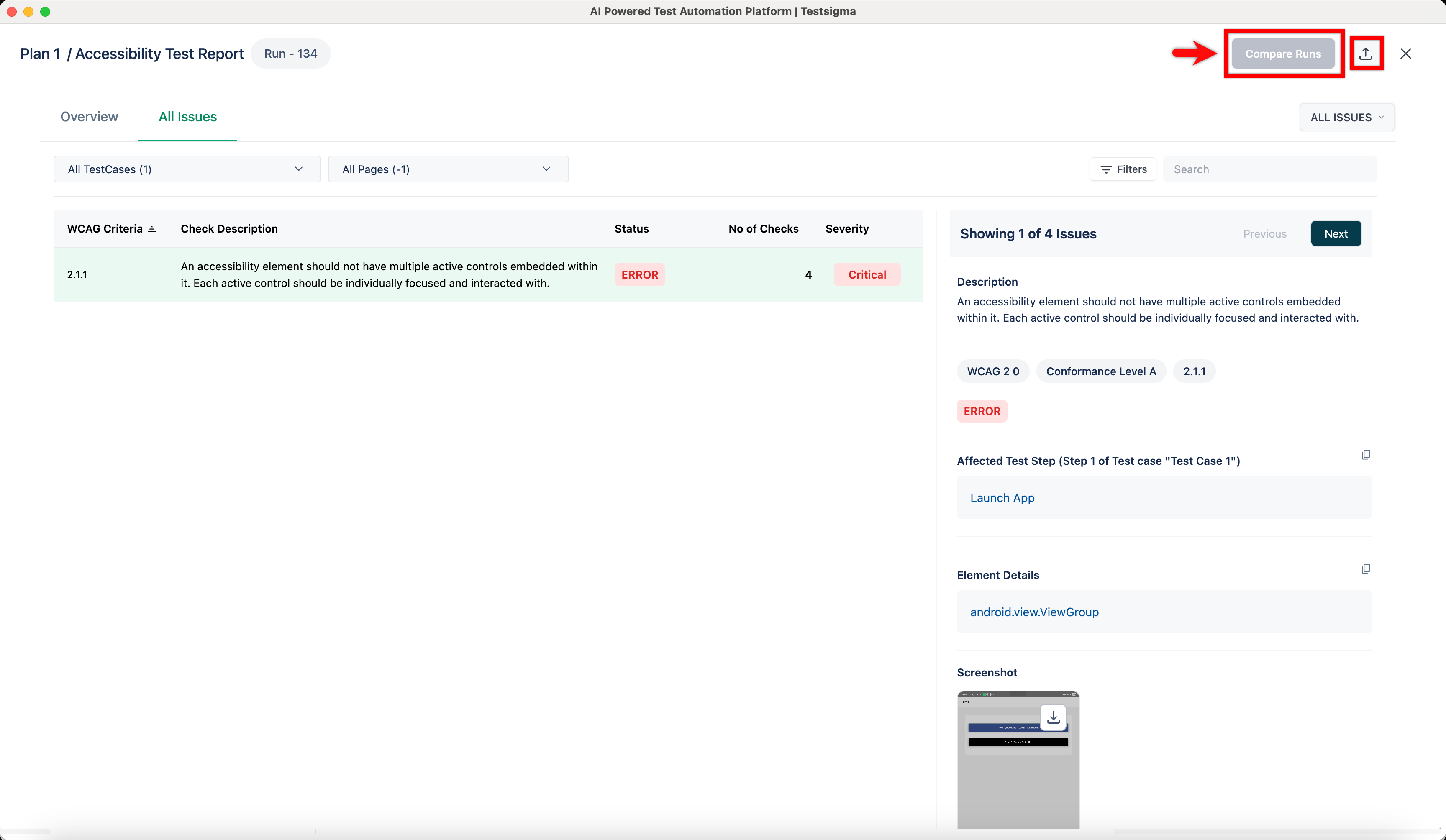Click the android.view.ViewGroup element link
1446x840 pixels.
click(x=1034, y=612)
